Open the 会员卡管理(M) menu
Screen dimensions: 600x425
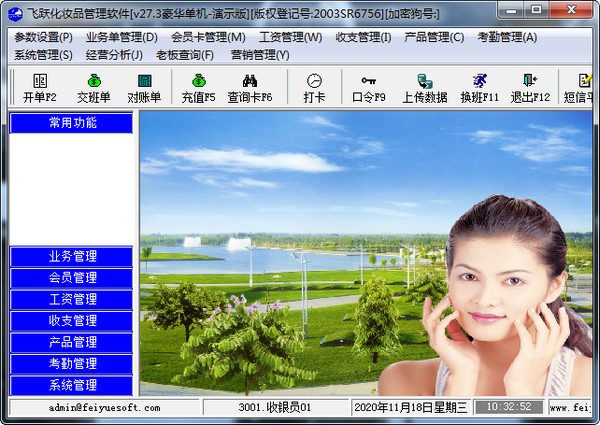(x=208, y=37)
